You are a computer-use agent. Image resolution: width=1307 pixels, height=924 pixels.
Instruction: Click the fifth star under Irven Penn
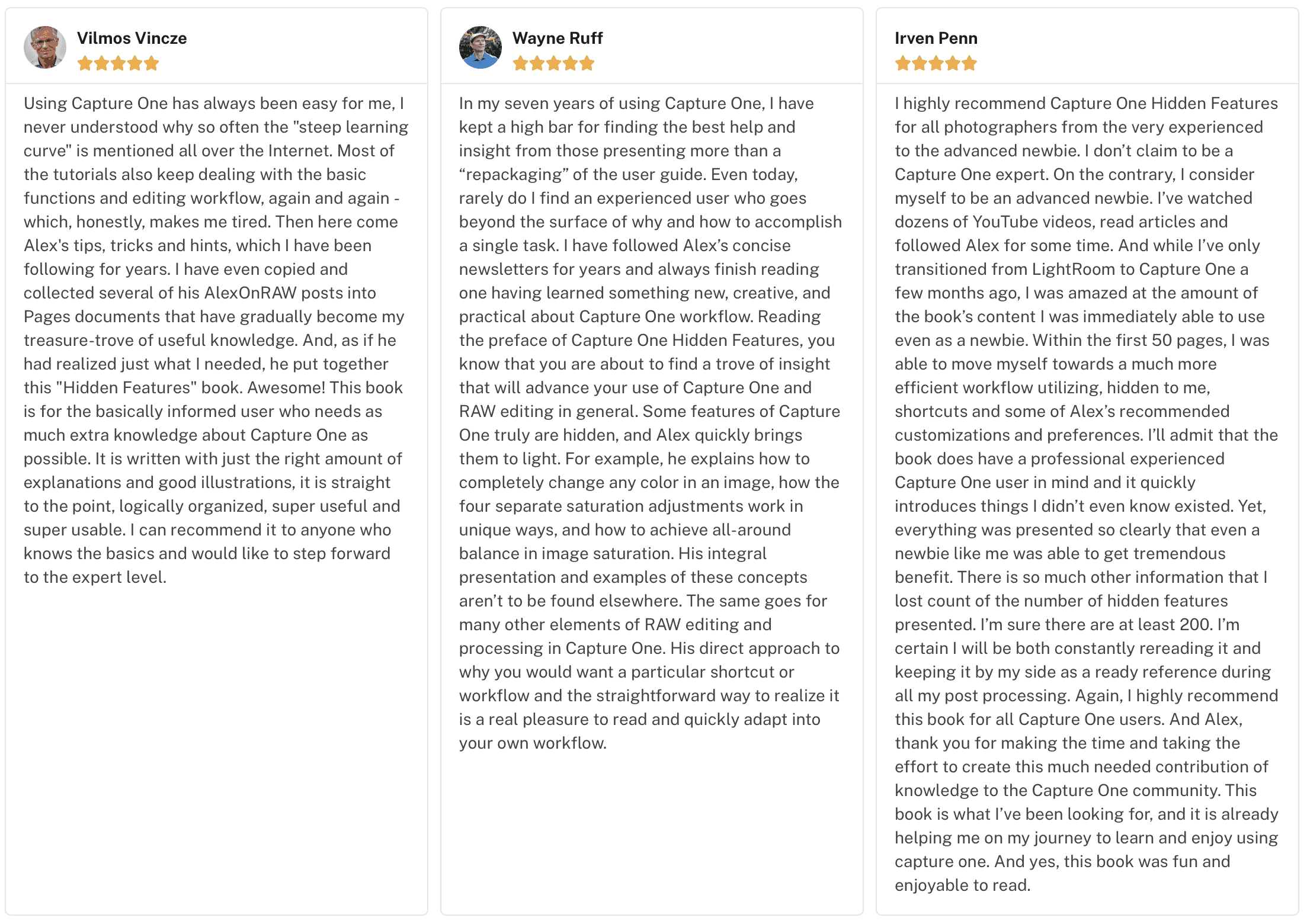click(969, 63)
